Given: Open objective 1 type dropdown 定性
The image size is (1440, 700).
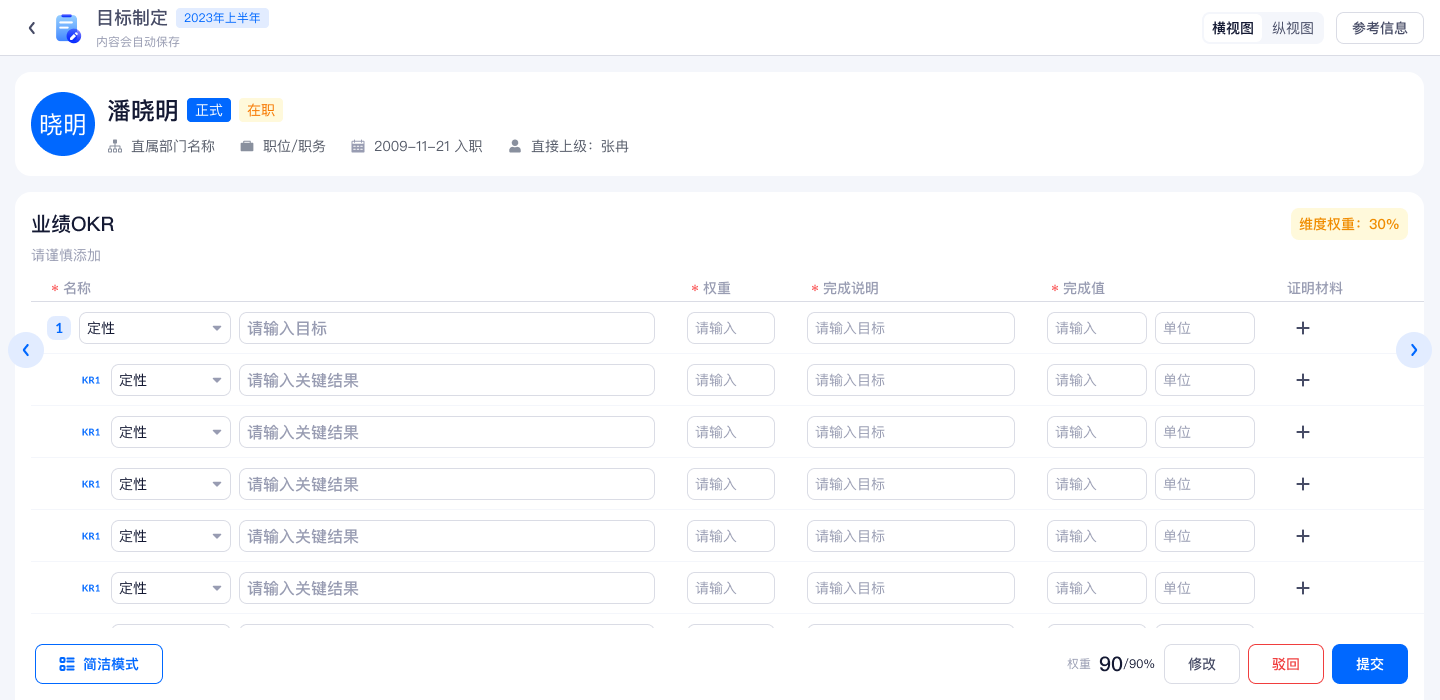Looking at the screenshot, I should tap(155, 328).
